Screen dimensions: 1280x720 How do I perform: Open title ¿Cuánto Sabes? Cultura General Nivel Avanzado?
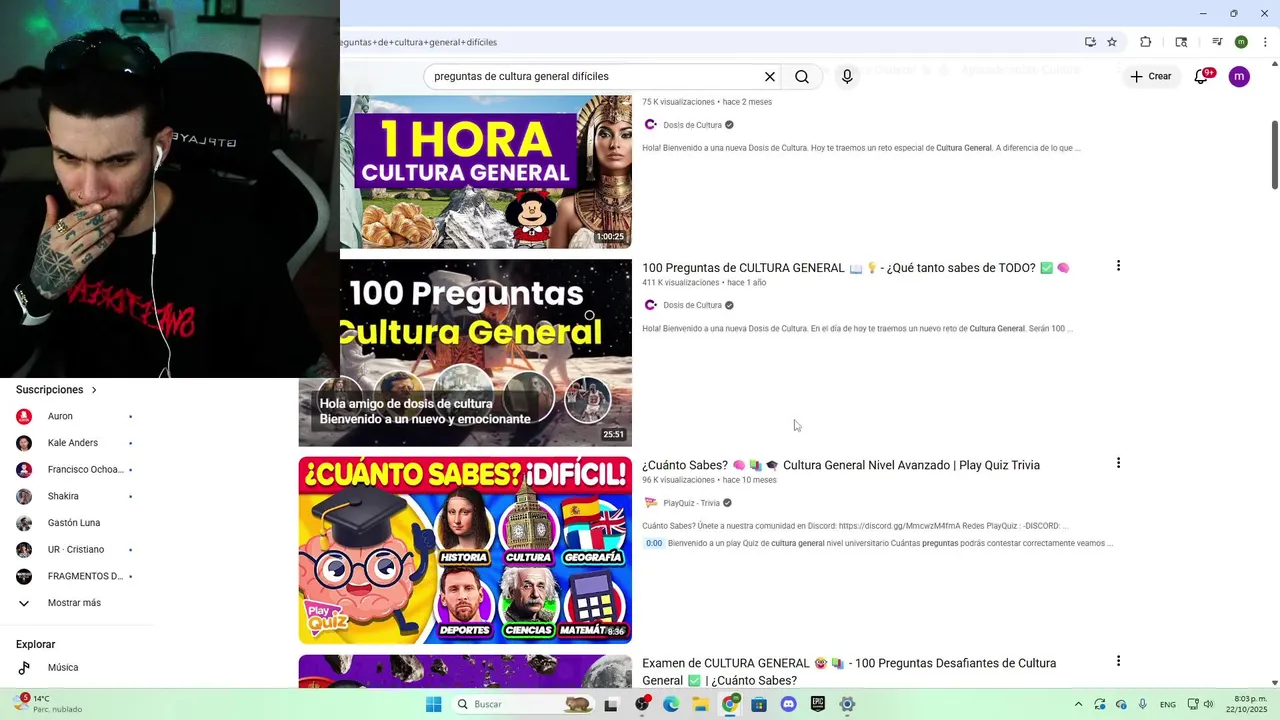[841, 465]
